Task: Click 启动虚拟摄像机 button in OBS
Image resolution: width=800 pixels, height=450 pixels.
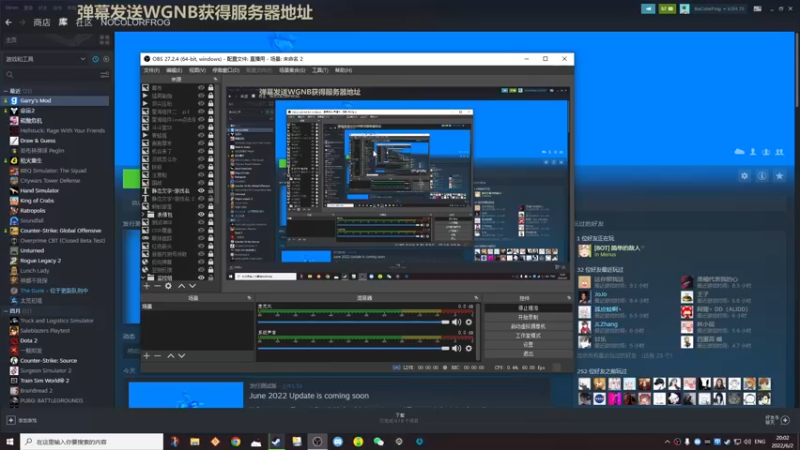Action: coord(528,327)
